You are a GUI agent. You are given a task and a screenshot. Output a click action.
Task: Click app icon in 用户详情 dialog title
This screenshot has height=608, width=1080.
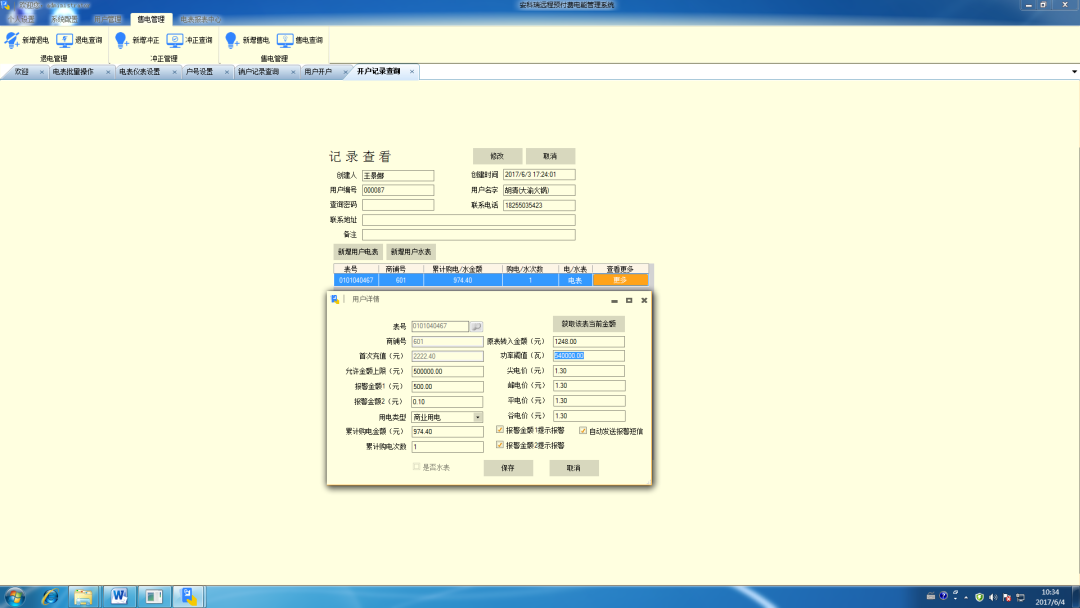[x=335, y=300]
